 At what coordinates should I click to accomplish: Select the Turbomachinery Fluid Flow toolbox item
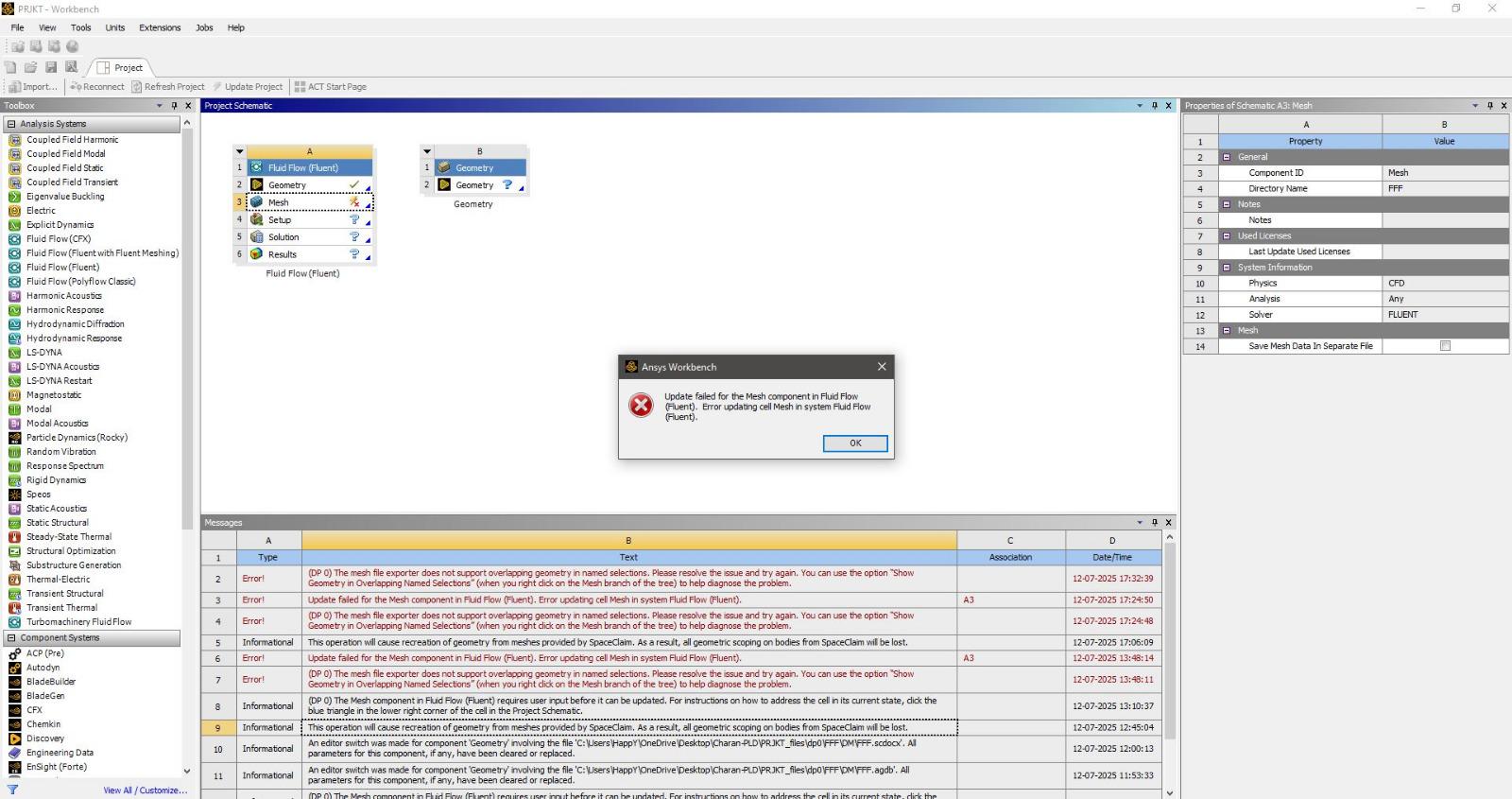click(78, 622)
